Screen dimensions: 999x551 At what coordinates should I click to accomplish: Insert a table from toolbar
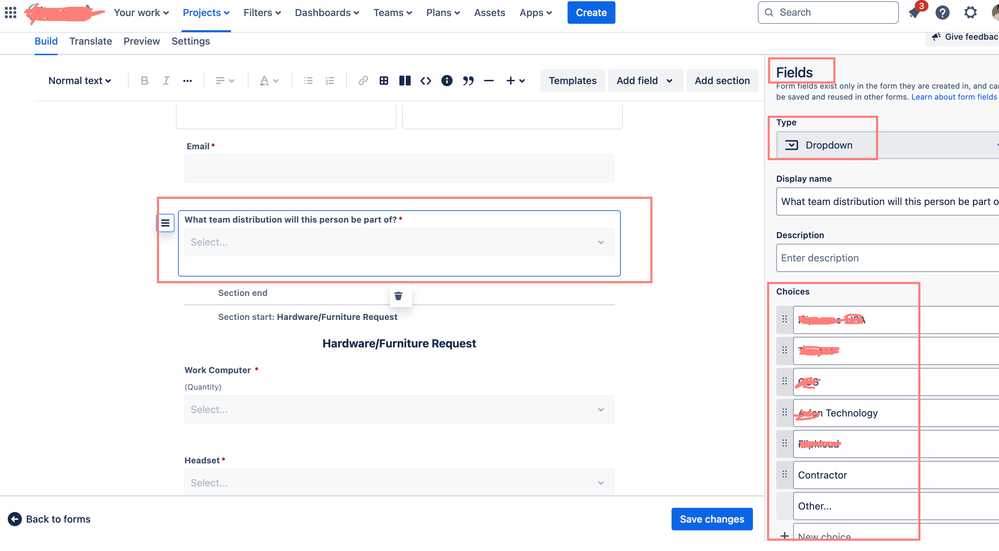point(384,81)
